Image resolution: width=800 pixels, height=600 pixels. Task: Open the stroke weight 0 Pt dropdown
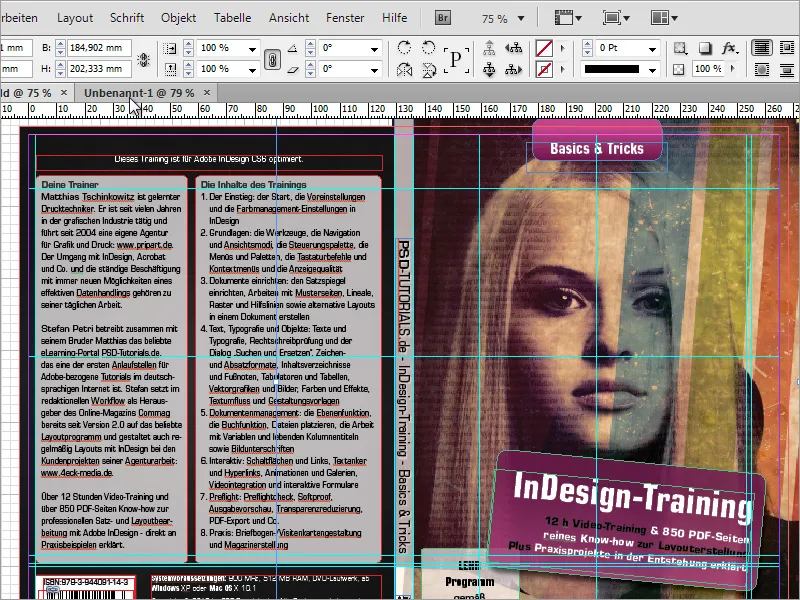pos(653,49)
